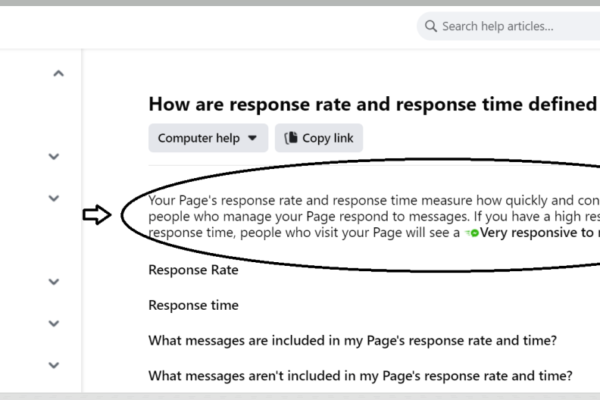The height and width of the screenshot is (400, 600).
Task: Click the bold Very responsive text
Action: 540,232
